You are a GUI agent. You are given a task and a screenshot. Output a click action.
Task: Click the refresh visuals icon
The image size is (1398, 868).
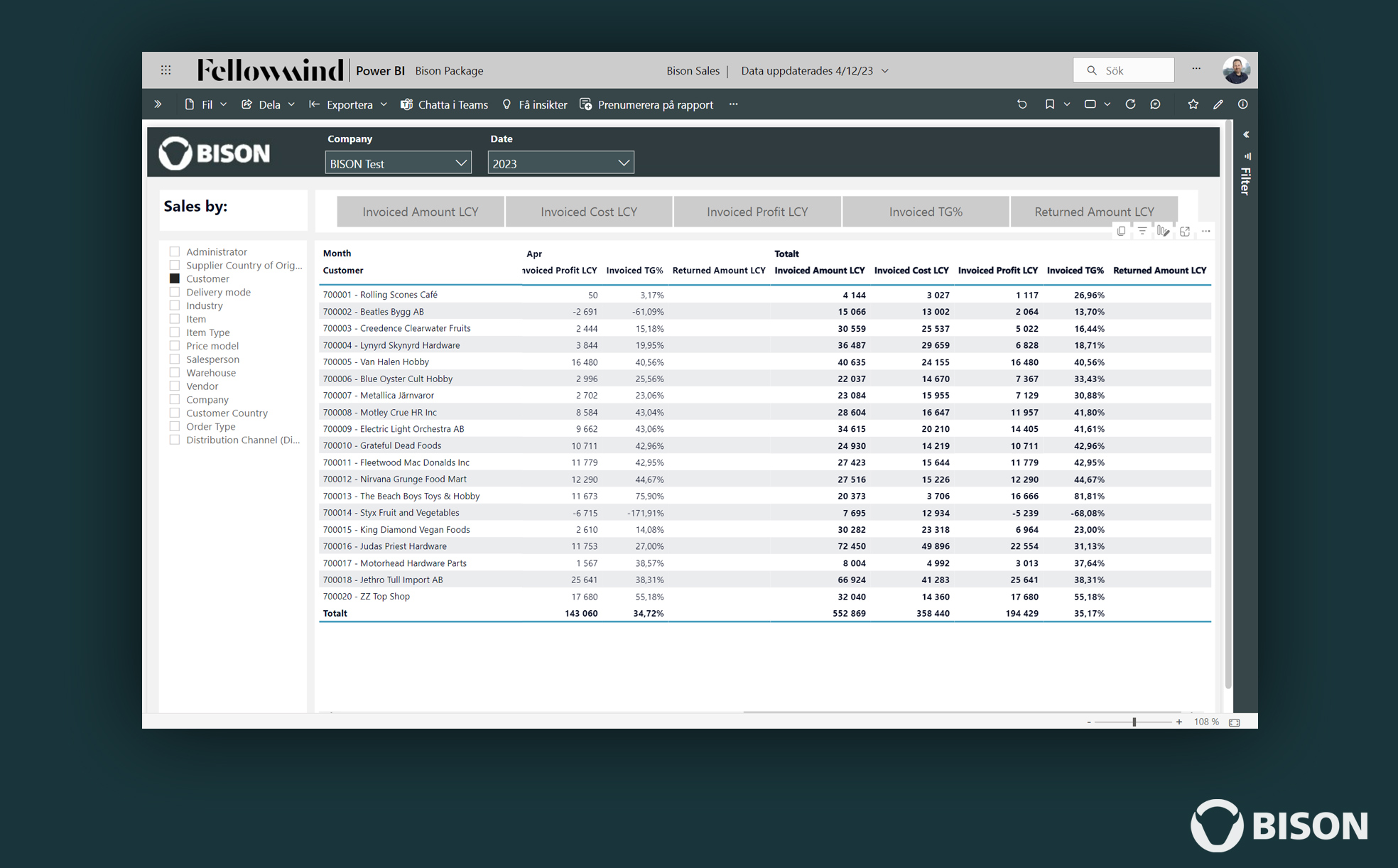(x=1130, y=104)
